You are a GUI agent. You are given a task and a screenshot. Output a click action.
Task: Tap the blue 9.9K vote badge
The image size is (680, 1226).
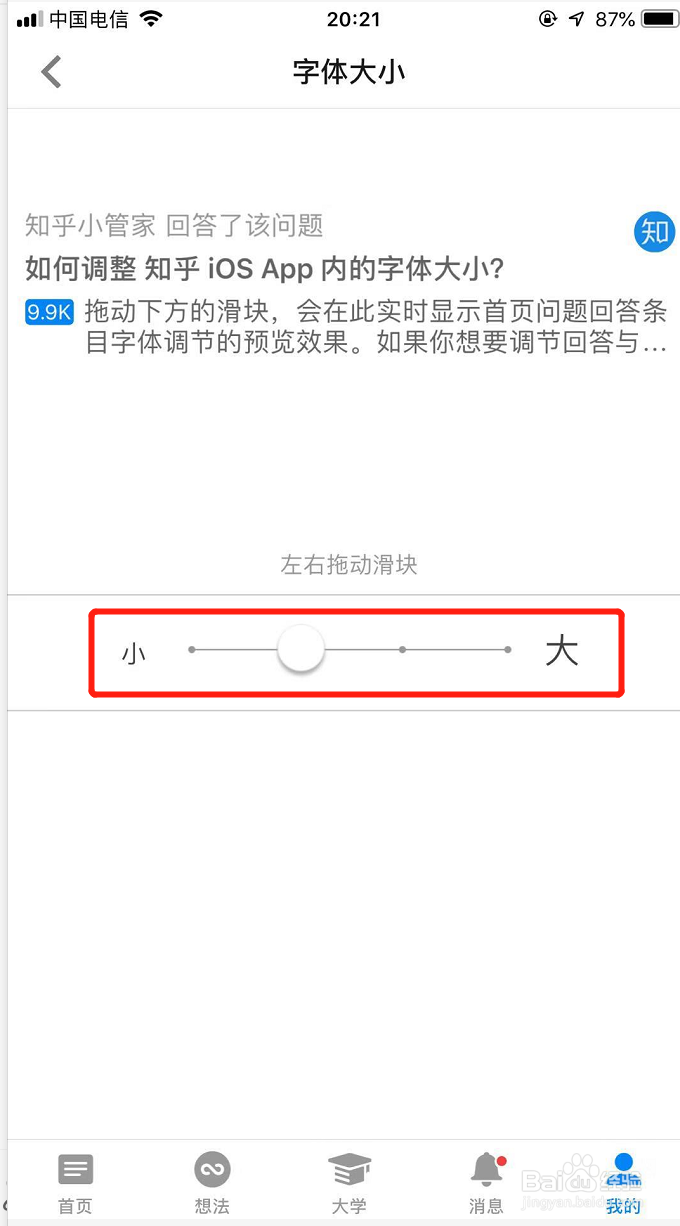(49, 312)
